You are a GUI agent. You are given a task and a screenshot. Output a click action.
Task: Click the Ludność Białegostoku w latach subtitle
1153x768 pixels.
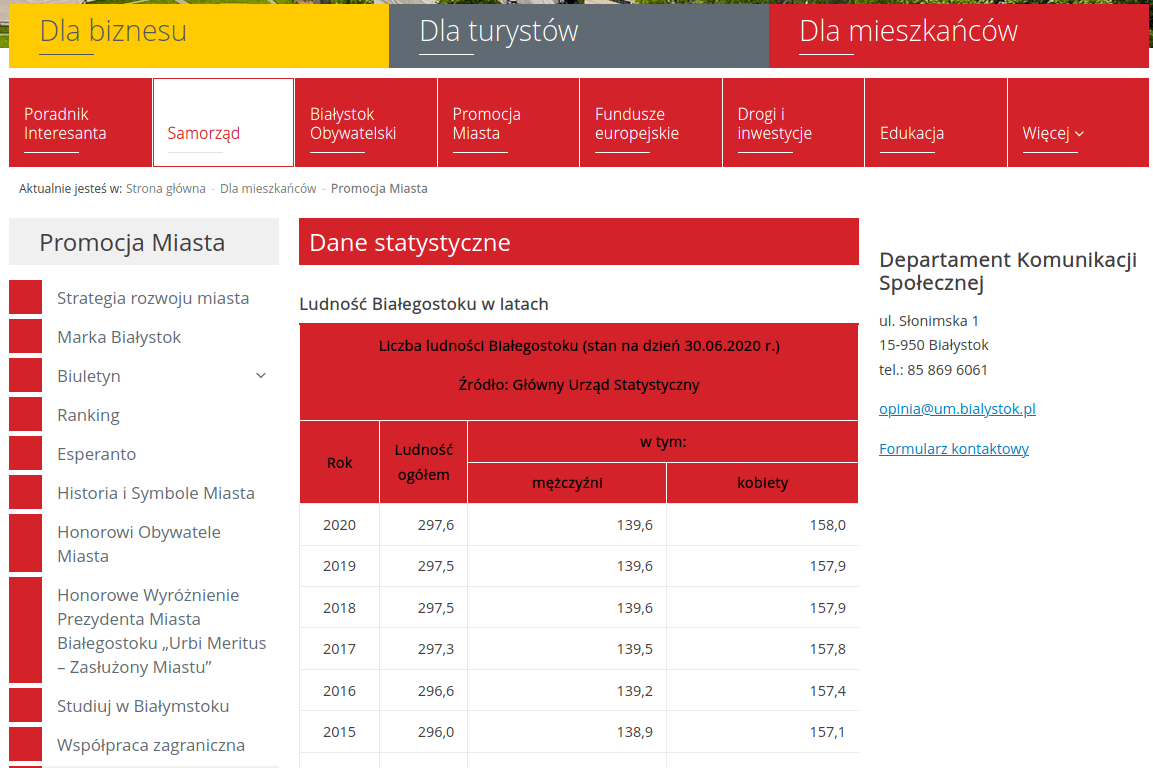point(424,305)
